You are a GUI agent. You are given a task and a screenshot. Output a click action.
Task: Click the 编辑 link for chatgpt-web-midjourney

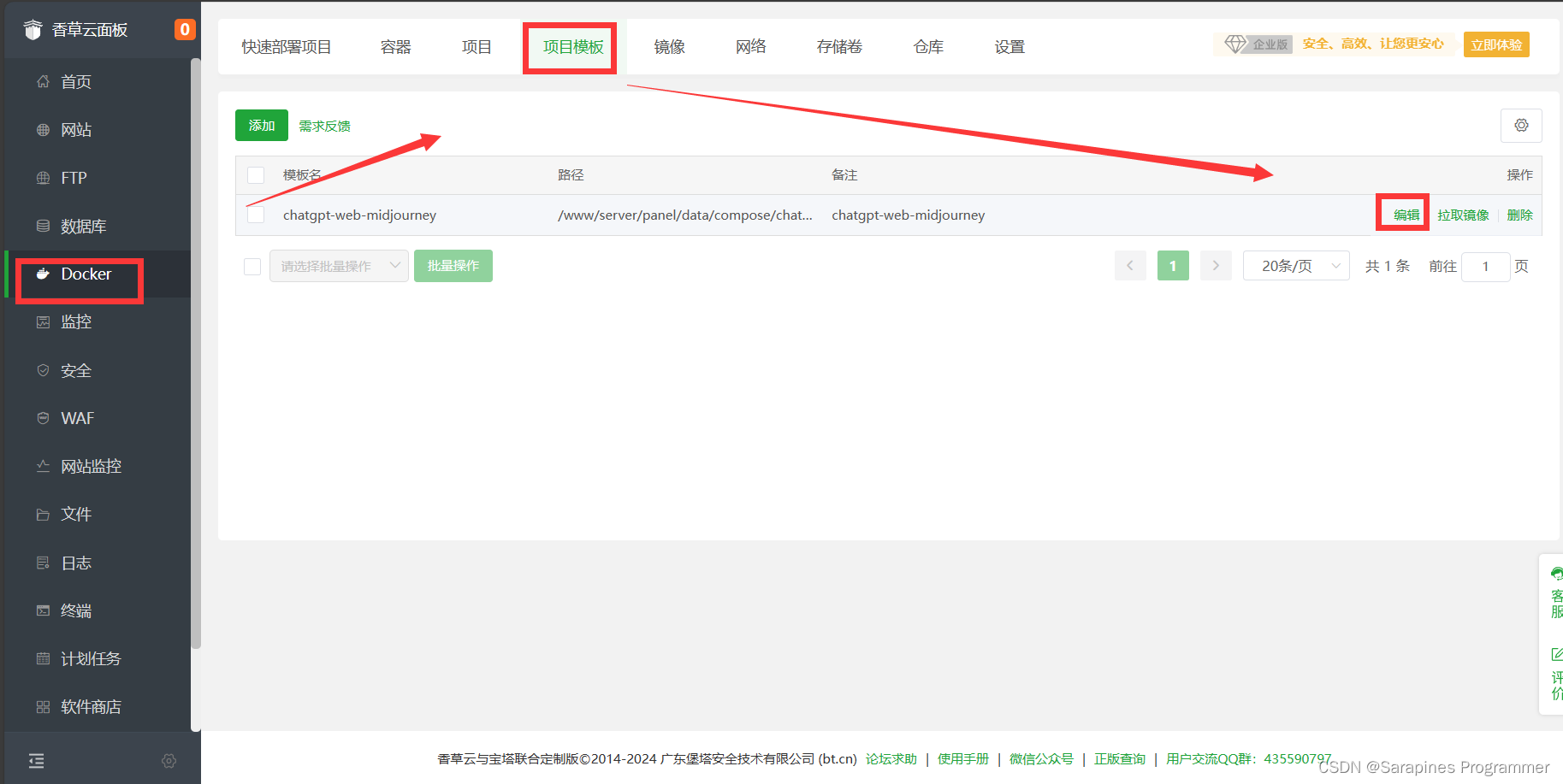(1402, 215)
